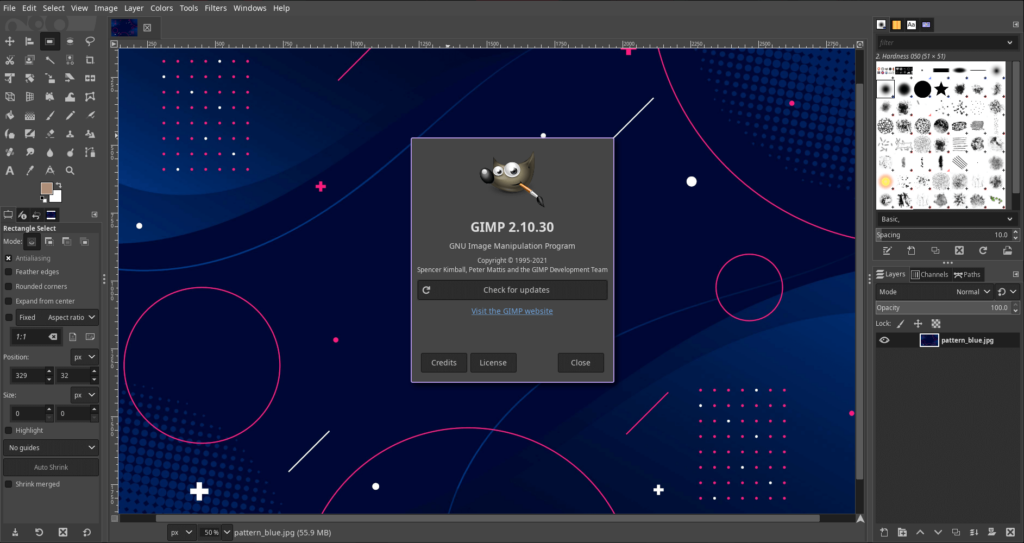Select the Move tool in the toolbox

(x=10, y=41)
